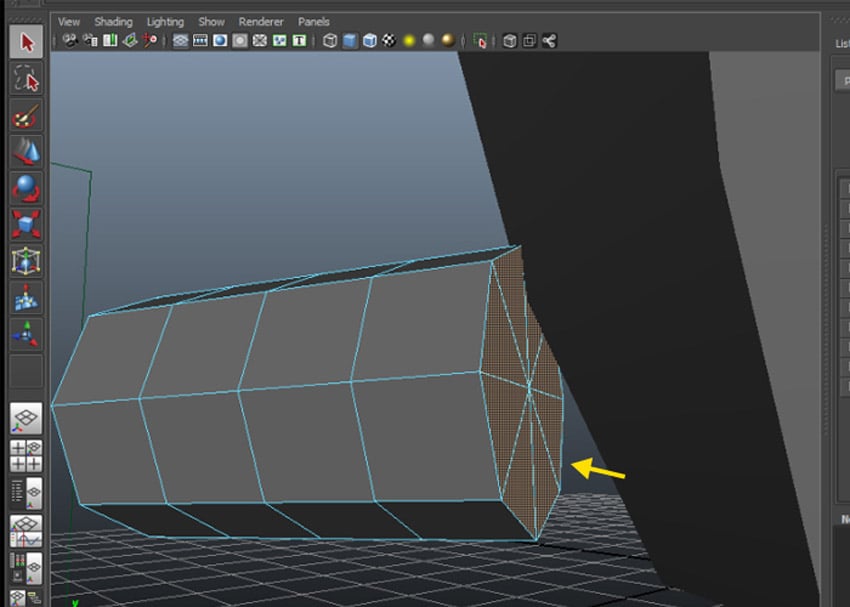Toggle textured display in viewport

pos(389,41)
